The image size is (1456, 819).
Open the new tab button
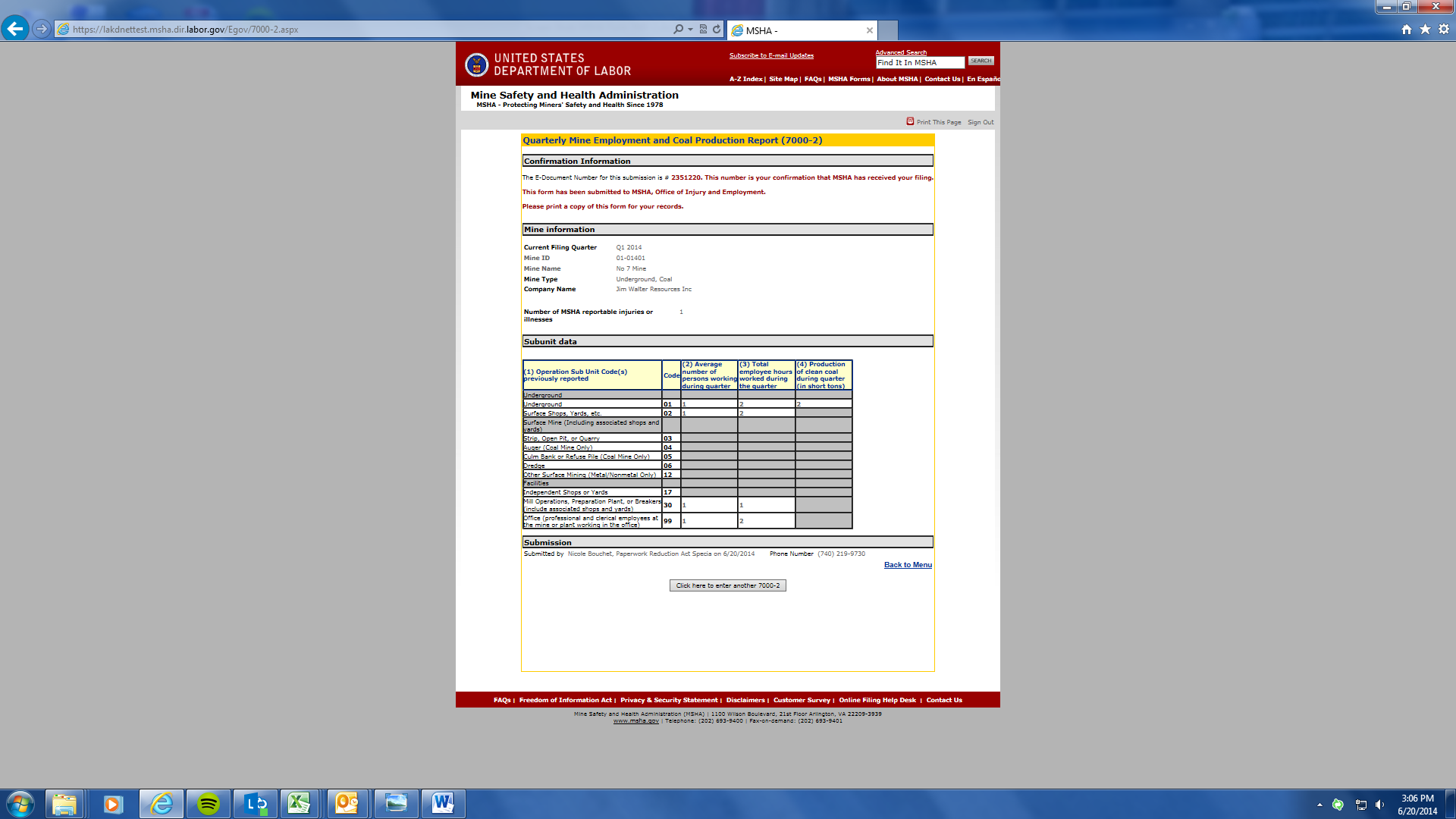(888, 30)
